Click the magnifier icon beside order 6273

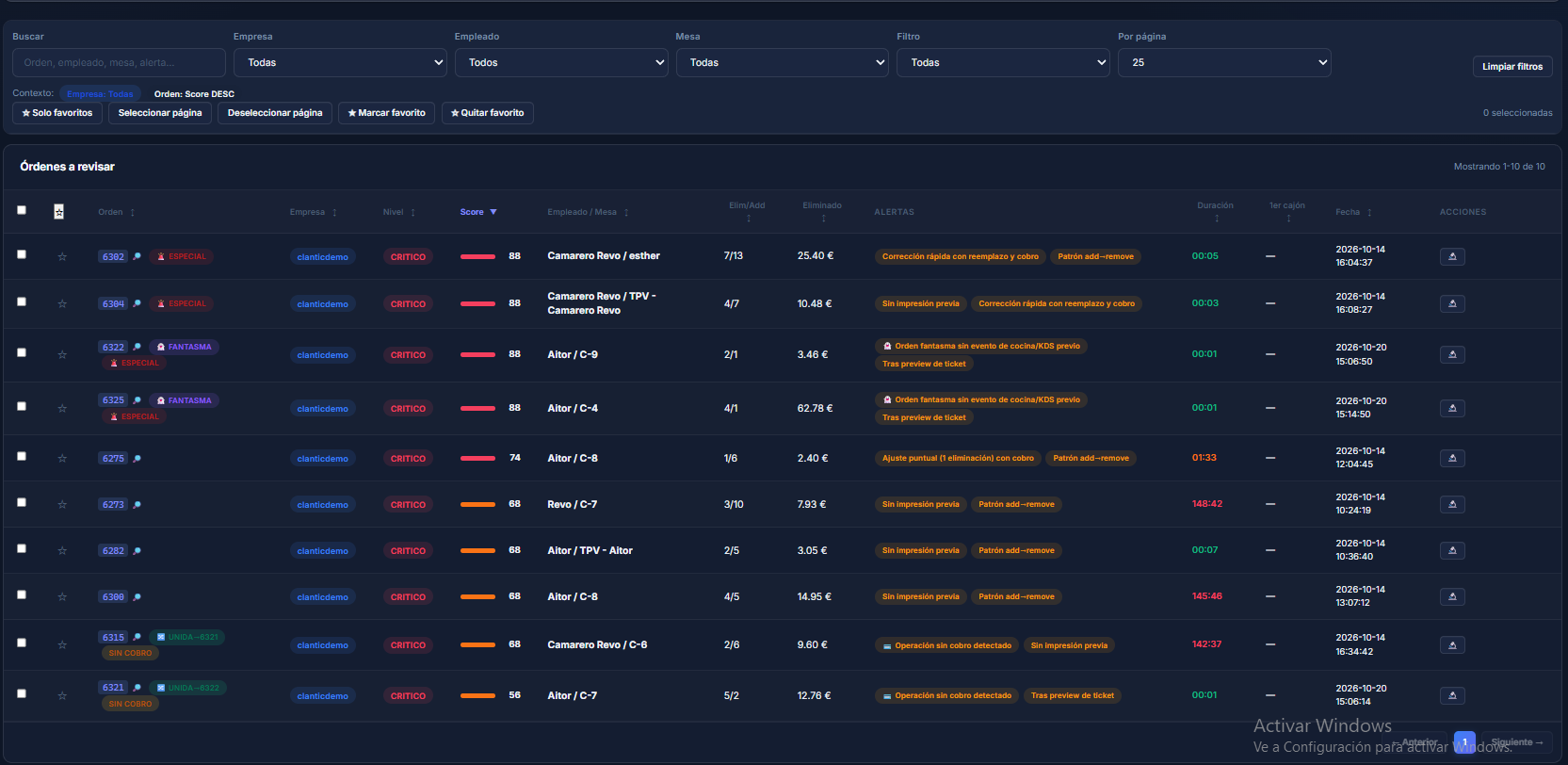coord(137,505)
